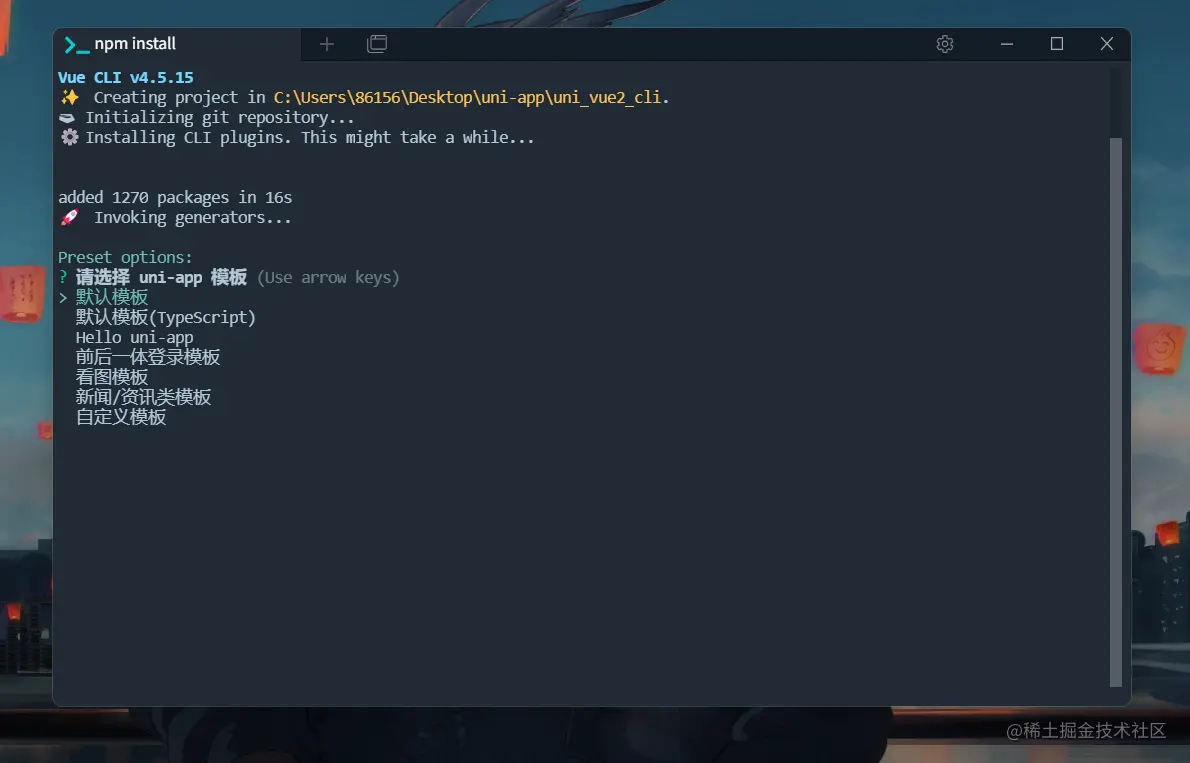Click the sparkle emoji beside Creating project
The image size is (1190, 763).
pyautogui.click(x=69, y=98)
